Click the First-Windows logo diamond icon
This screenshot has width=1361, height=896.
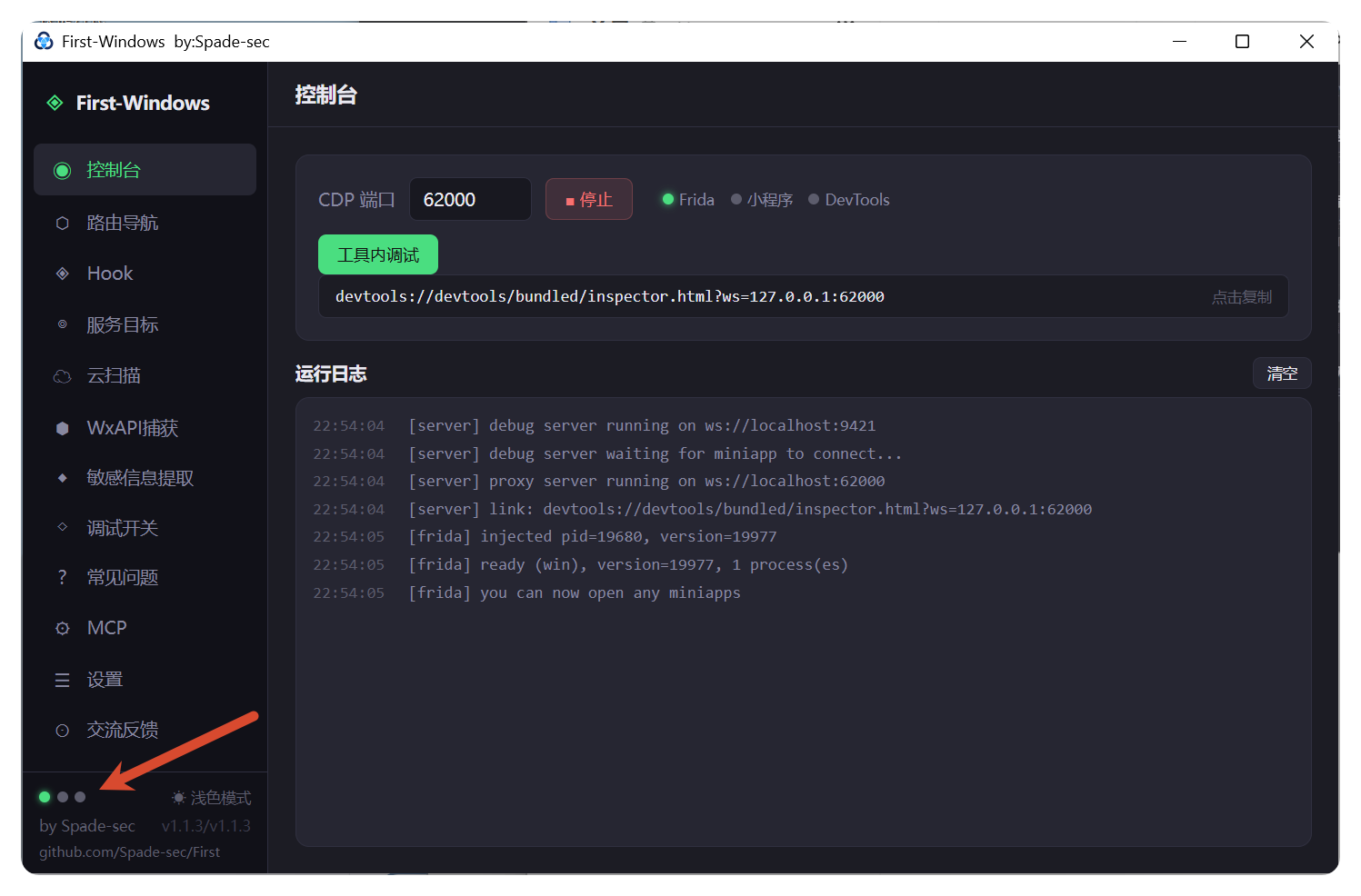(55, 103)
